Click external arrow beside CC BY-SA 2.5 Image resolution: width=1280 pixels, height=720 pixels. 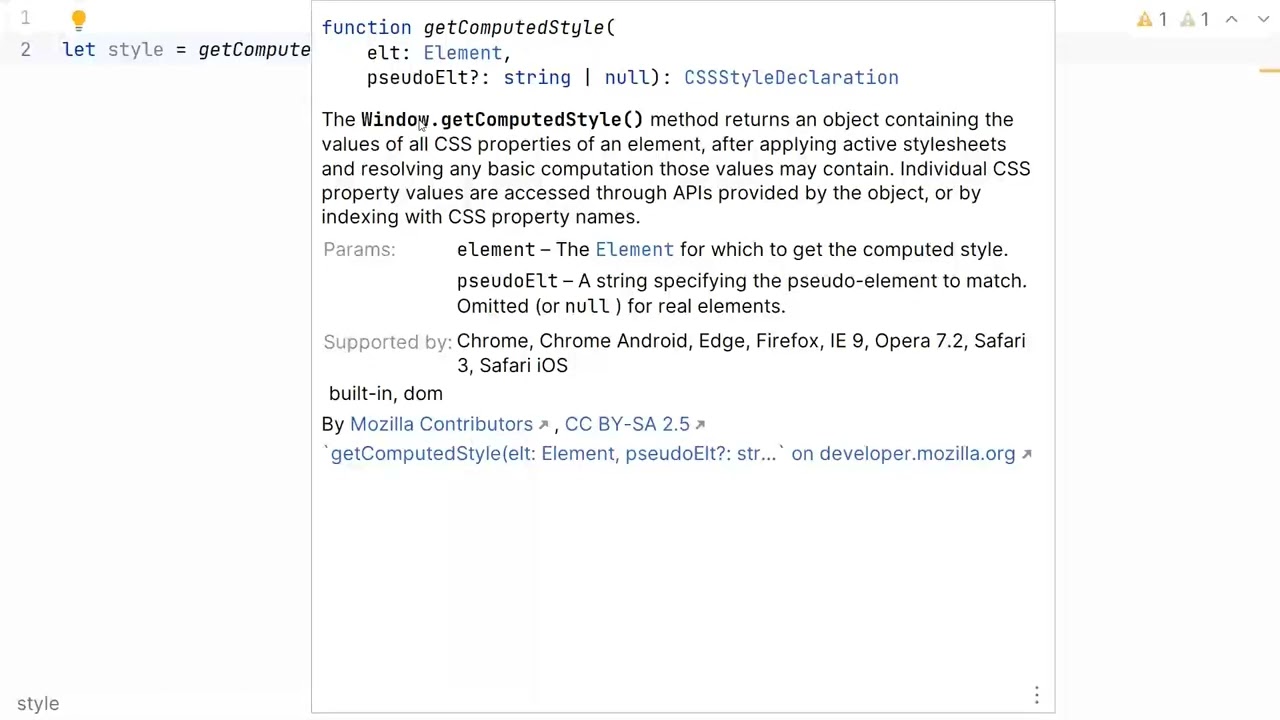(x=700, y=425)
